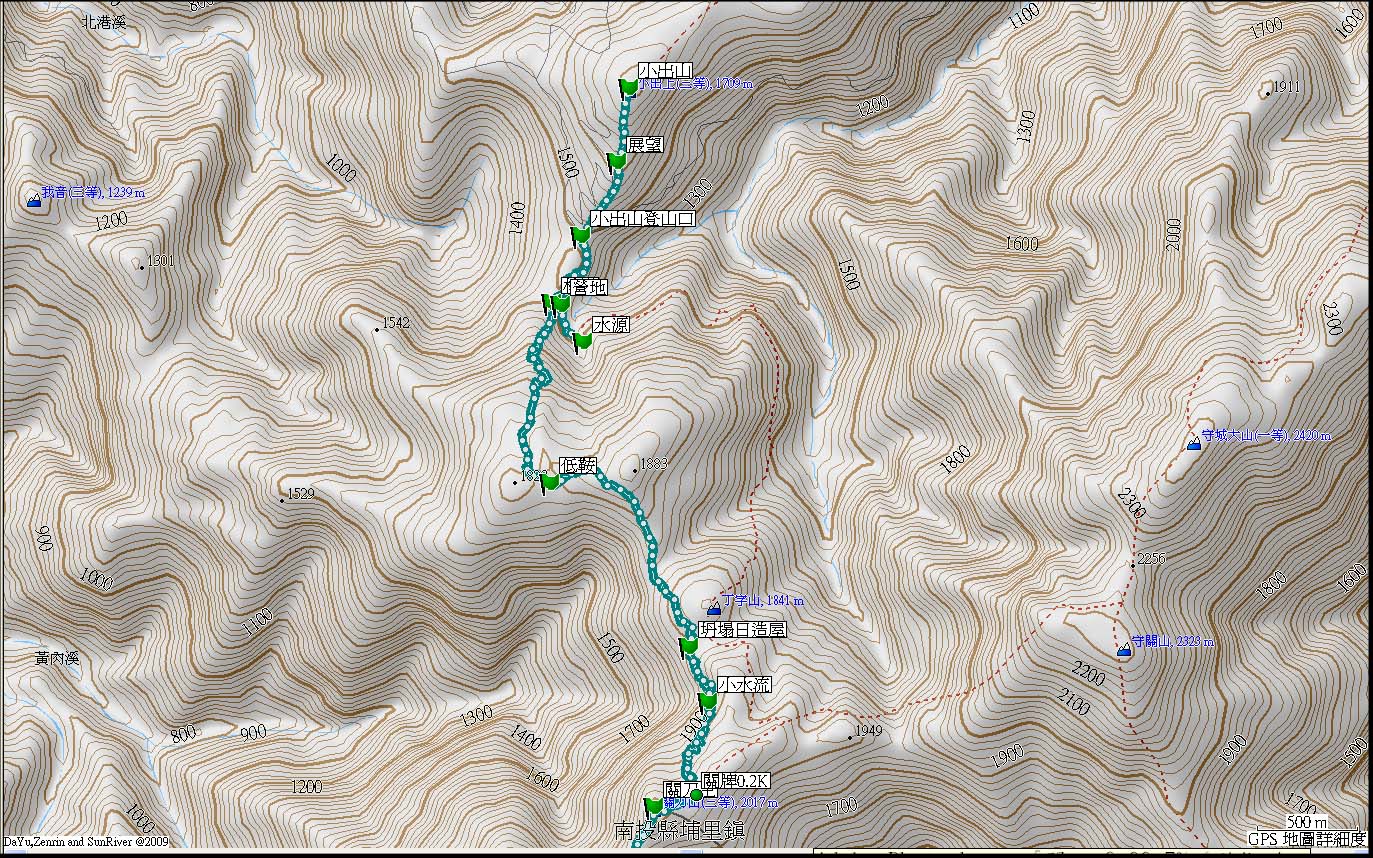Click the 關刀山 summit flag marker
The height and width of the screenshot is (858, 1373).
pyautogui.click(x=653, y=807)
